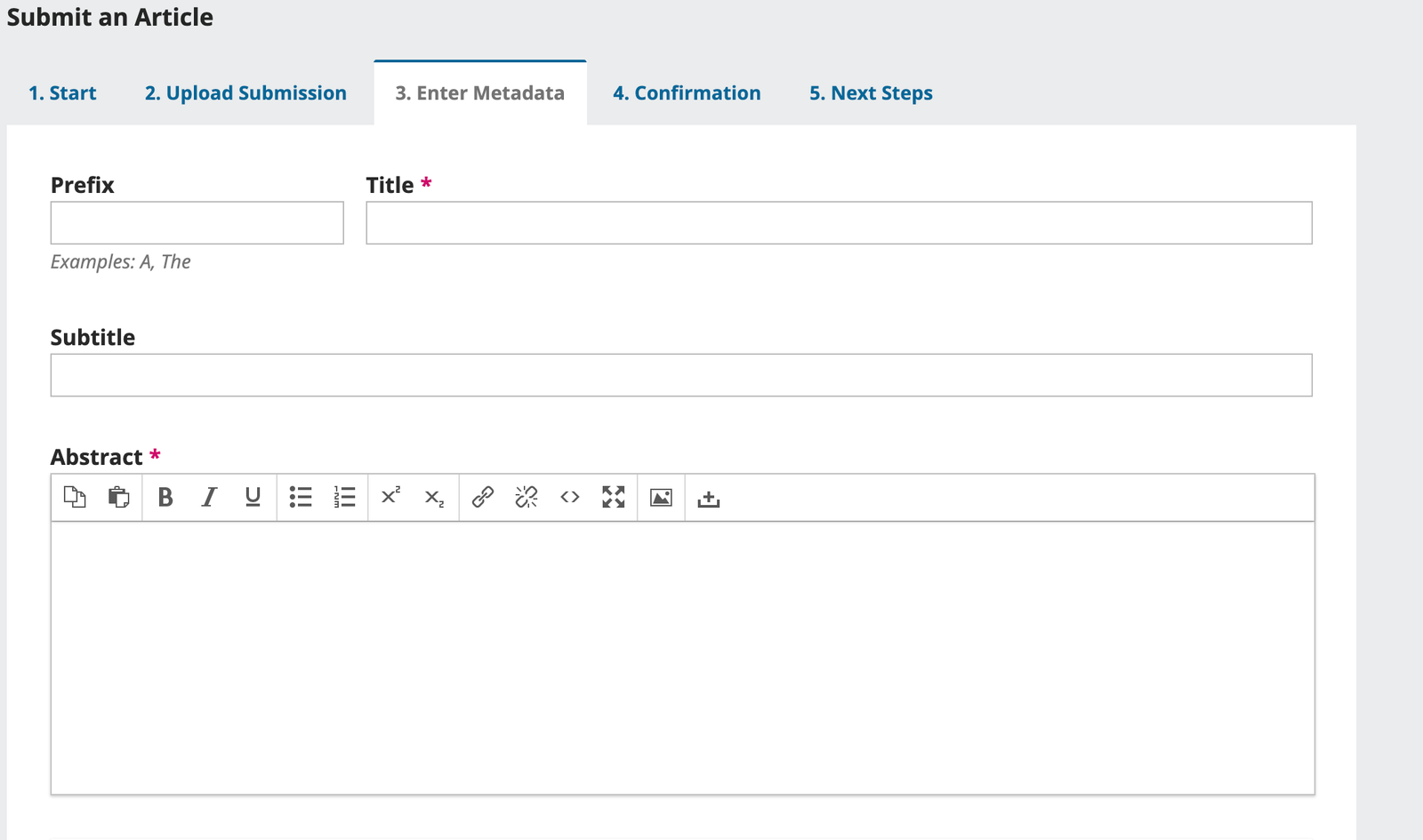Switch to 2. Upload Submission tab
Image resolution: width=1423 pixels, height=840 pixels.
click(x=245, y=93)
